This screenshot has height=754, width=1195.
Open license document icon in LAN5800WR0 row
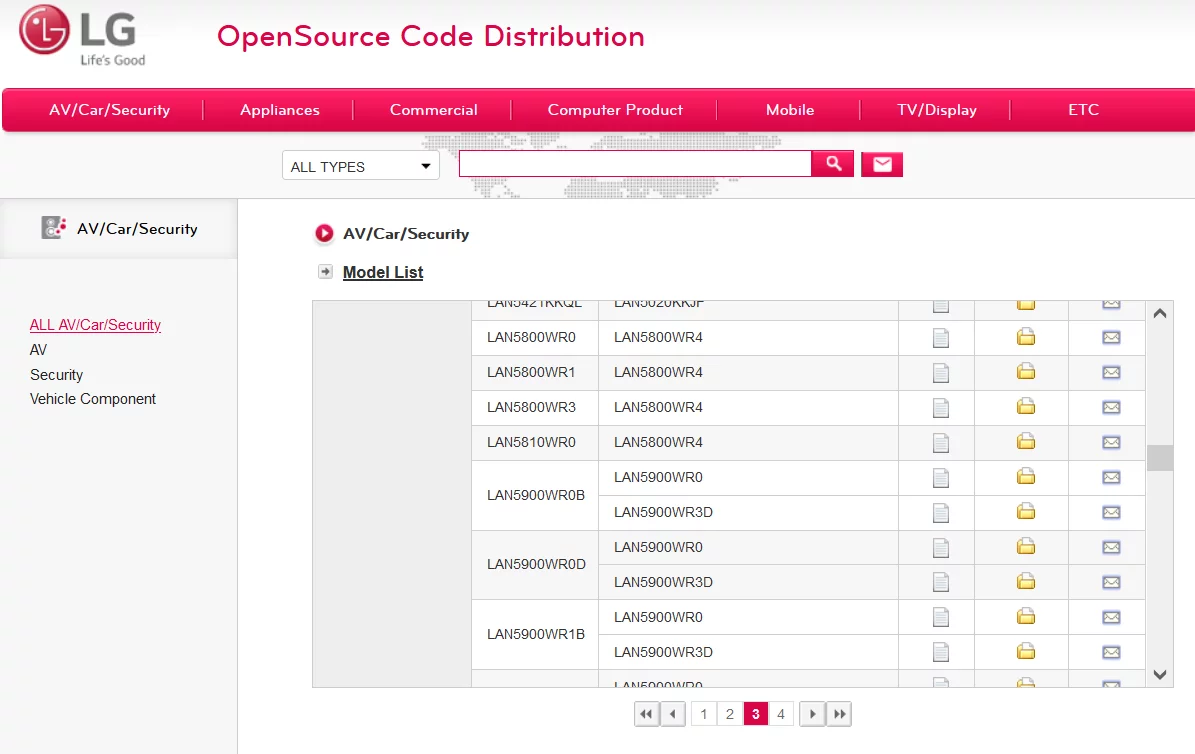[941, 338]
